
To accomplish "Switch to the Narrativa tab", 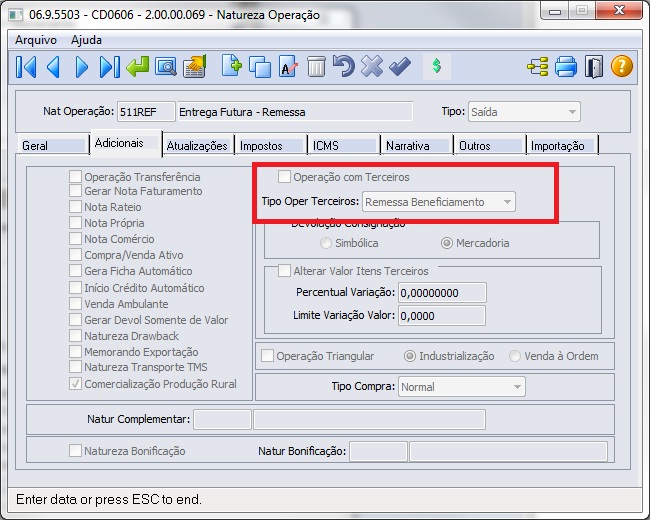I will (417, 146).
